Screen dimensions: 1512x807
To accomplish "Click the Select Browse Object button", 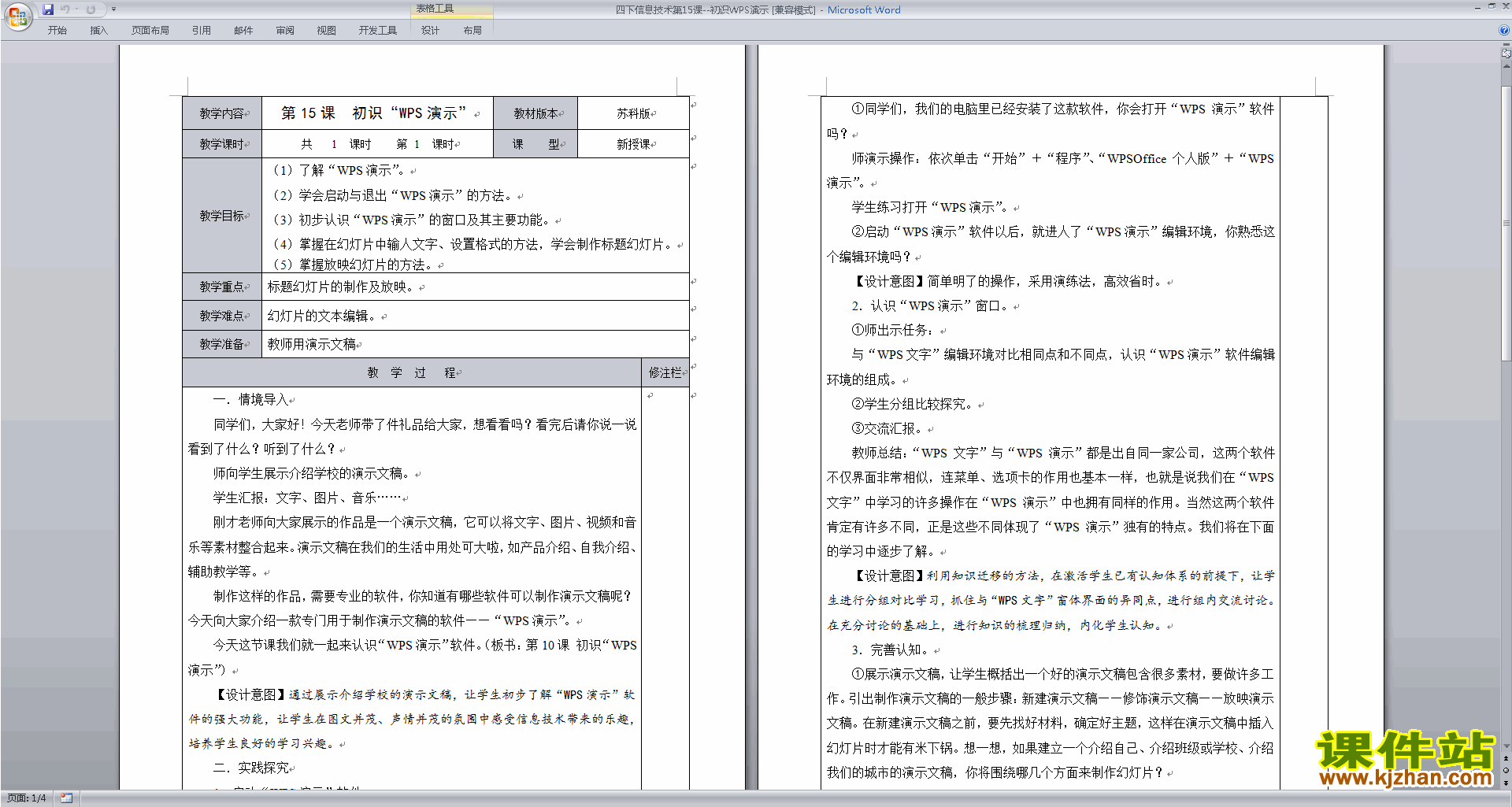I will coord(1506,770).
